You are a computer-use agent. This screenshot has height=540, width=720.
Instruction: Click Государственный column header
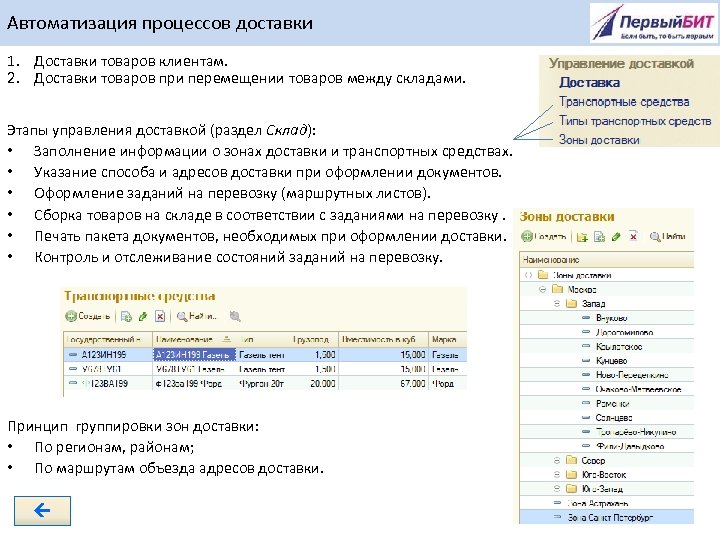click(x=107, y=340)
